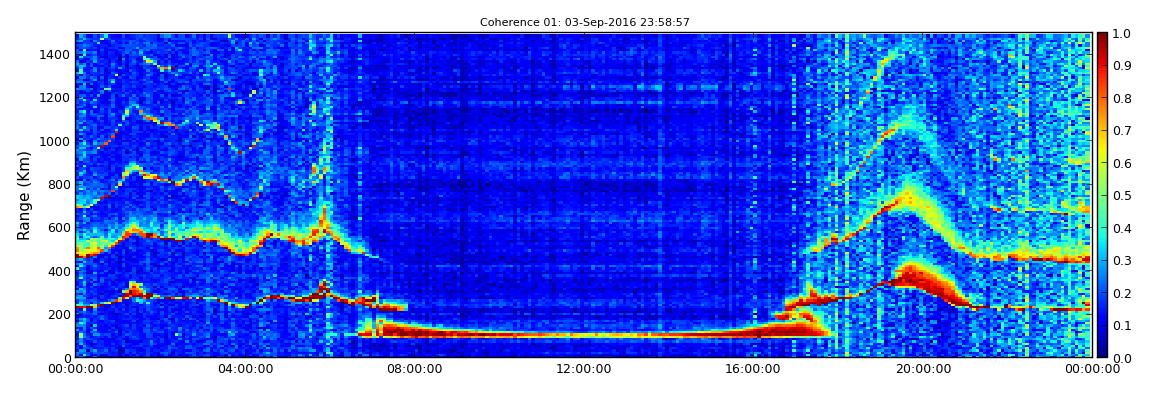The height and width of the screenshot is (407, 1150).
Task: Click the green middle of the colorbar
Action: pyautogui.click(x=1104, y=195)
